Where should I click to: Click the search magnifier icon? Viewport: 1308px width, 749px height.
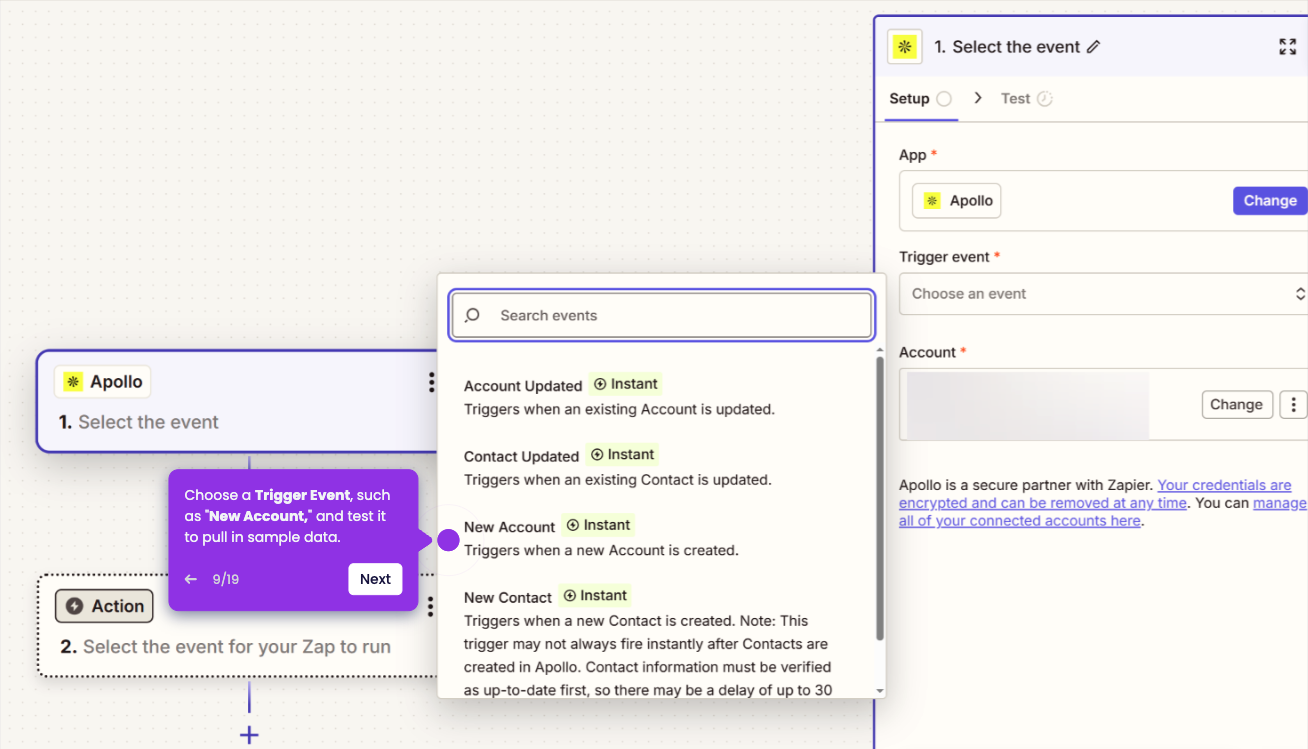coord(473,315)
